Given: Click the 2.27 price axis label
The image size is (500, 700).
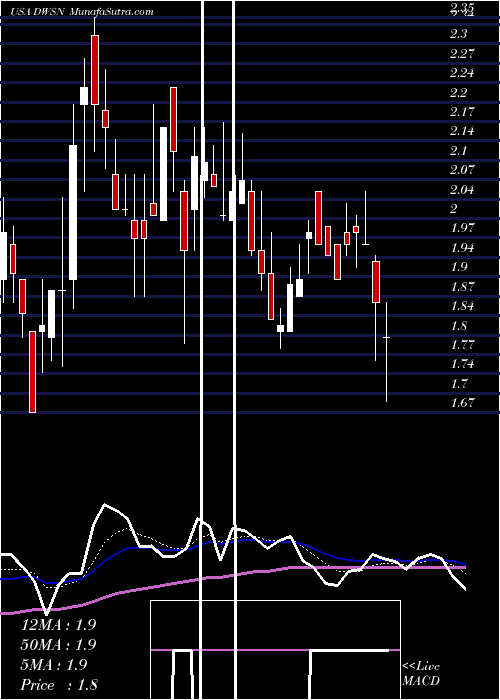Looking at the screenshot, I should pyautogui.click(x=462, y=54).
